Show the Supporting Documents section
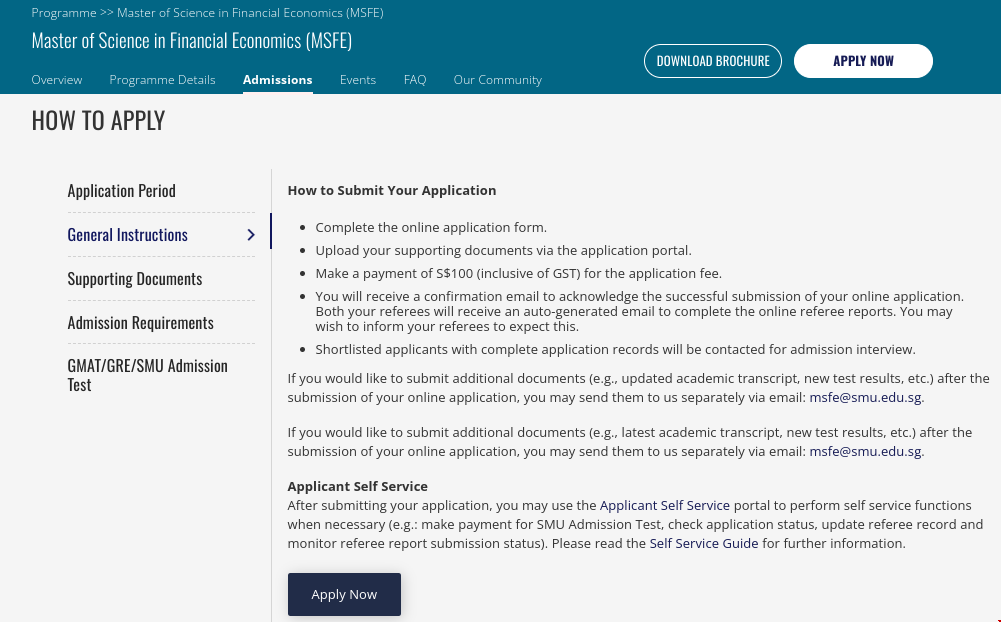This screenshot has width=1001, height=622. pyautogui.click(x=134, y=279)
